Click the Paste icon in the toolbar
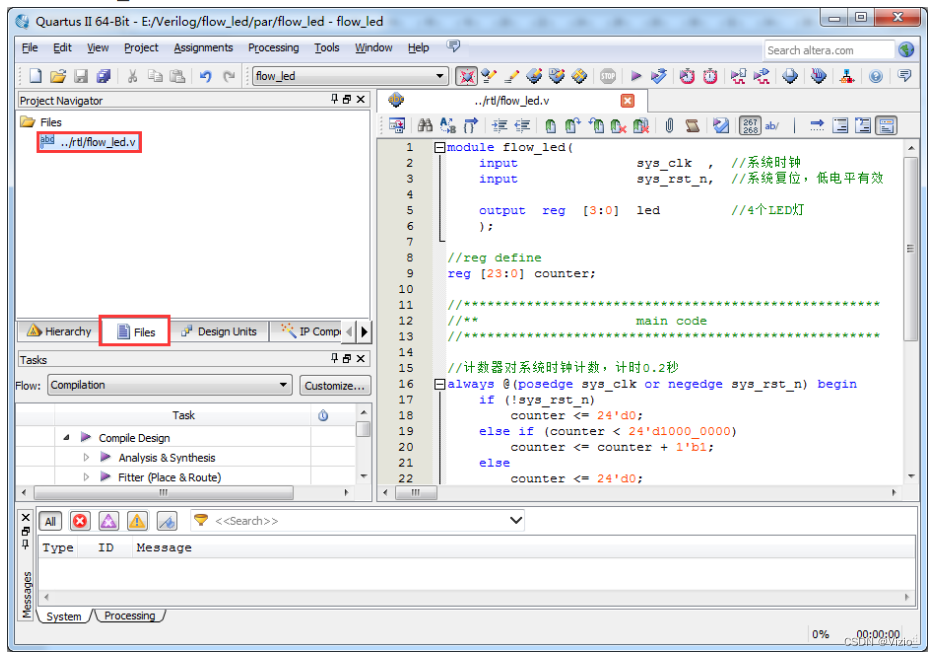 [x=177, y=76]
